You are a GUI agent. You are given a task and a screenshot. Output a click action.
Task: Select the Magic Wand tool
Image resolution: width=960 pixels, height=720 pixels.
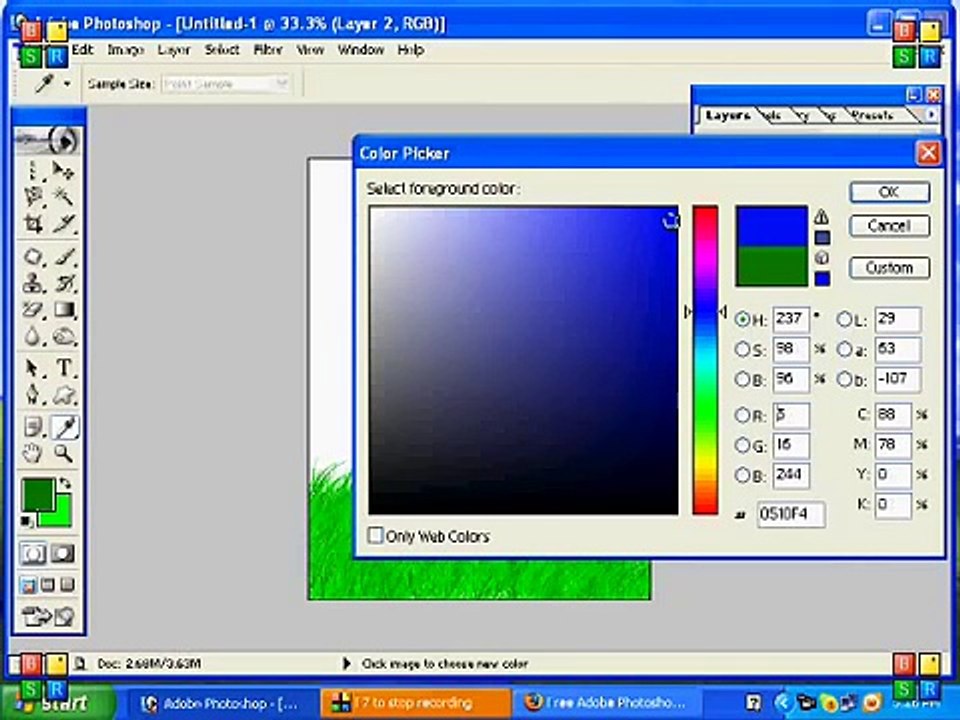point(64,196)
